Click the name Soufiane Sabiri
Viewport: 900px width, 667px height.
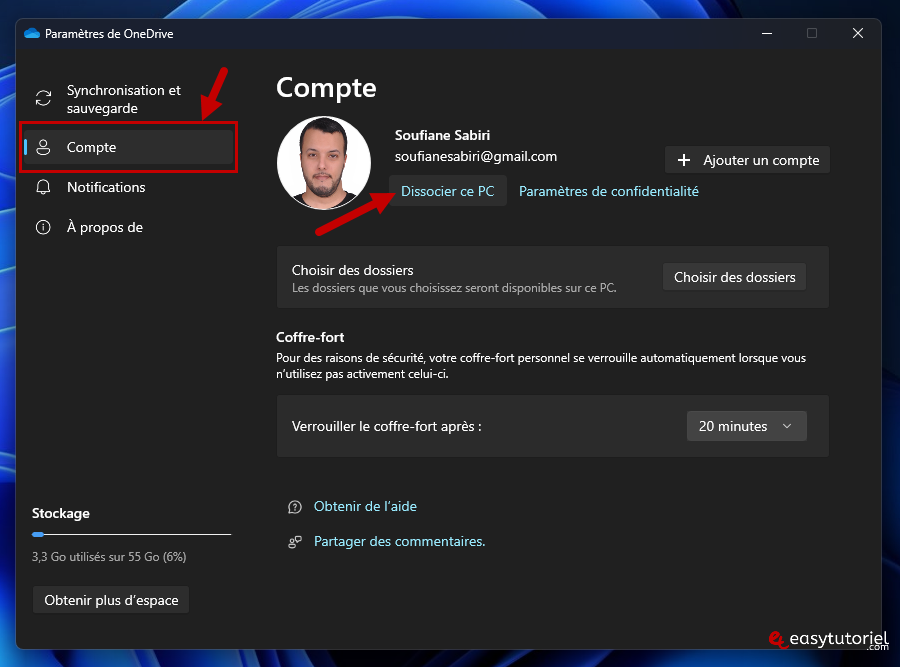click(x=443, y=135)
